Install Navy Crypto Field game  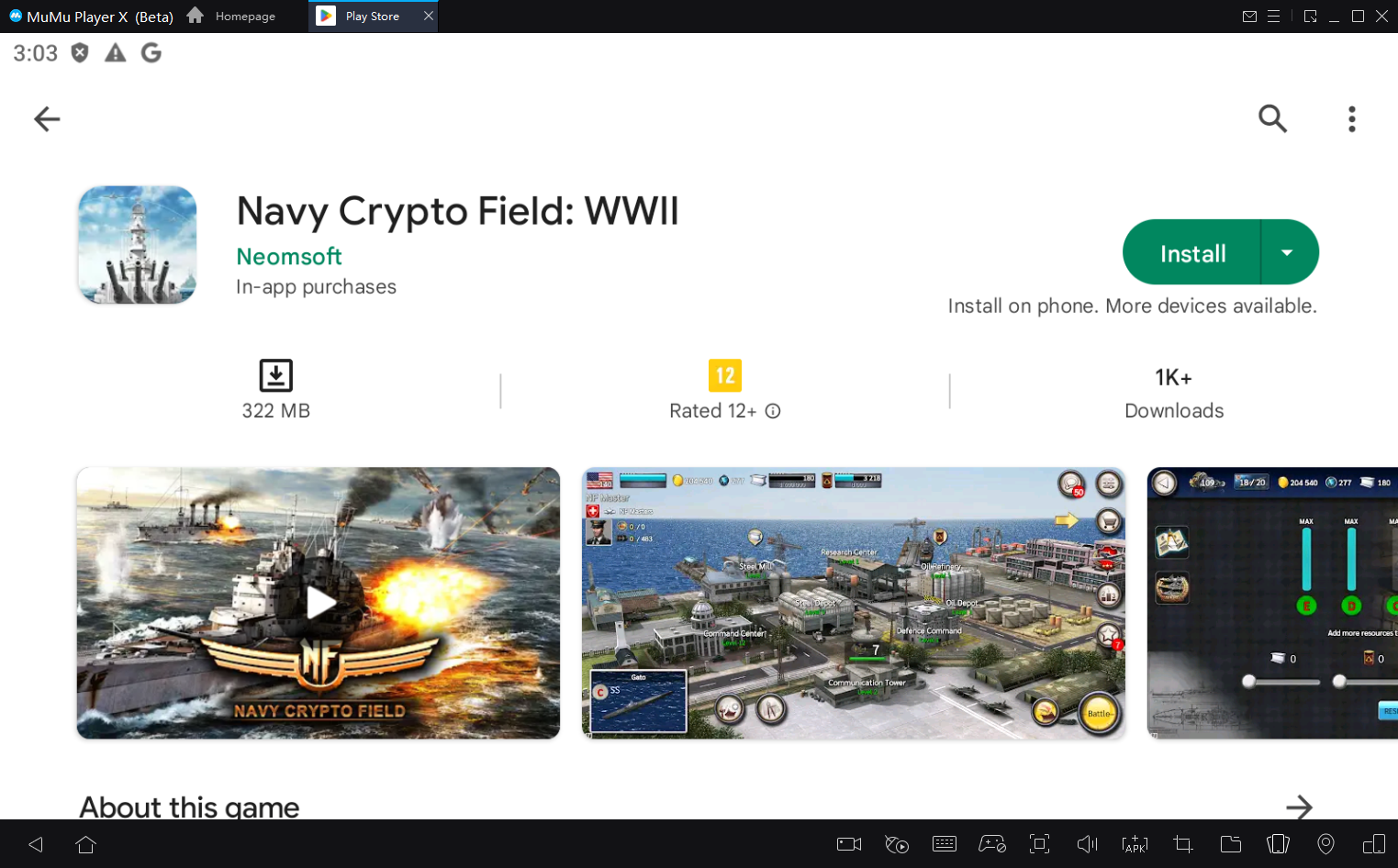(1191, 252)
